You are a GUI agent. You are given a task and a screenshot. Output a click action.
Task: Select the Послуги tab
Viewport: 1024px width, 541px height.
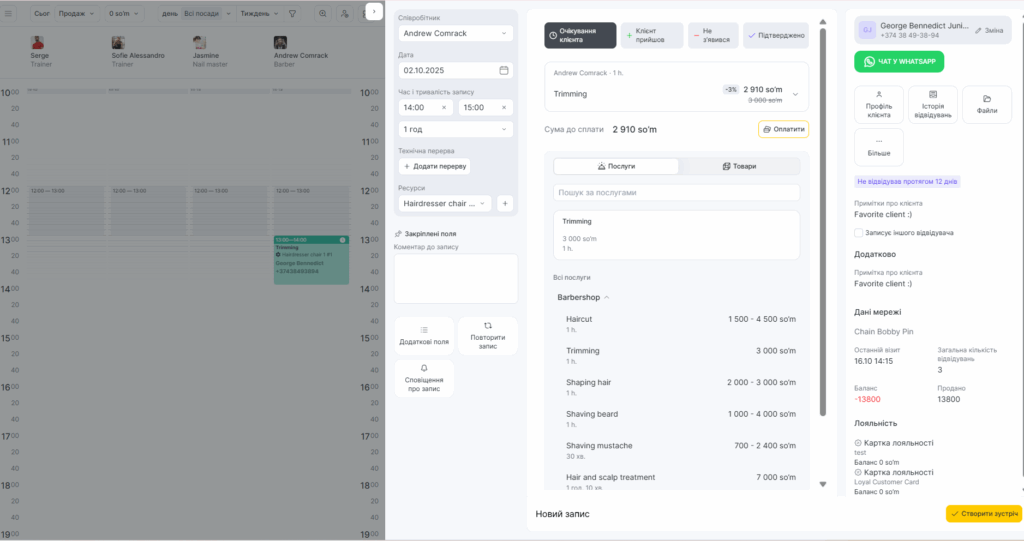click(x=616, y=166)
